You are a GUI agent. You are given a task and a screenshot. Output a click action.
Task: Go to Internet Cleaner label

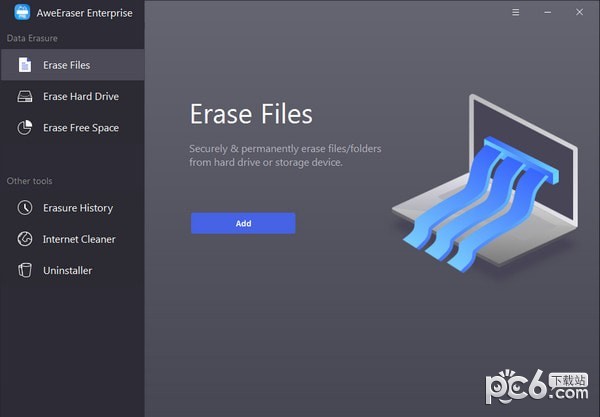coord(79,239)
